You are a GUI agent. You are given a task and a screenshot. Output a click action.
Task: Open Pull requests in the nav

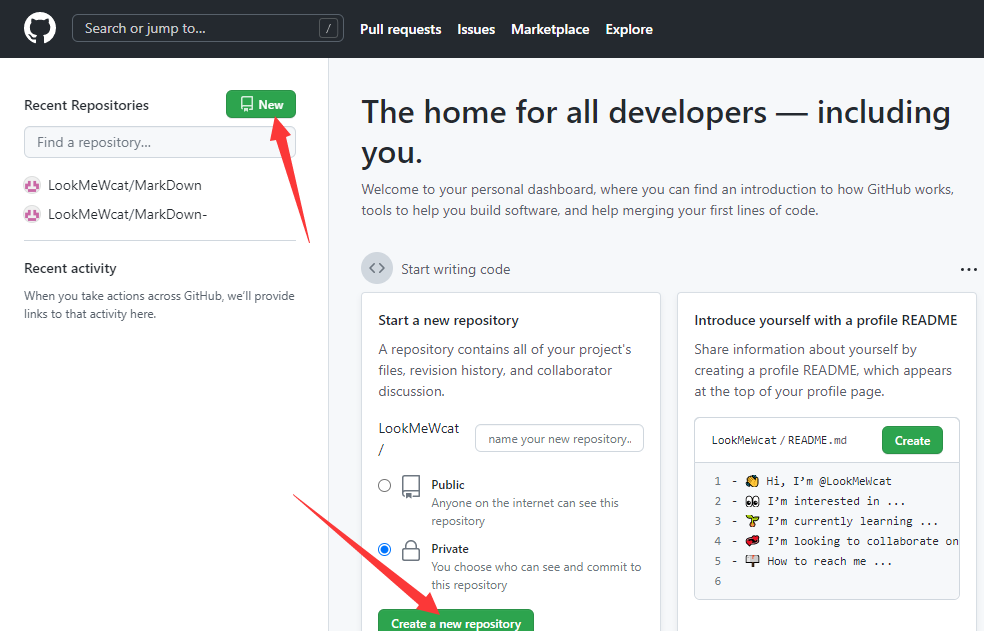point(400,30)
